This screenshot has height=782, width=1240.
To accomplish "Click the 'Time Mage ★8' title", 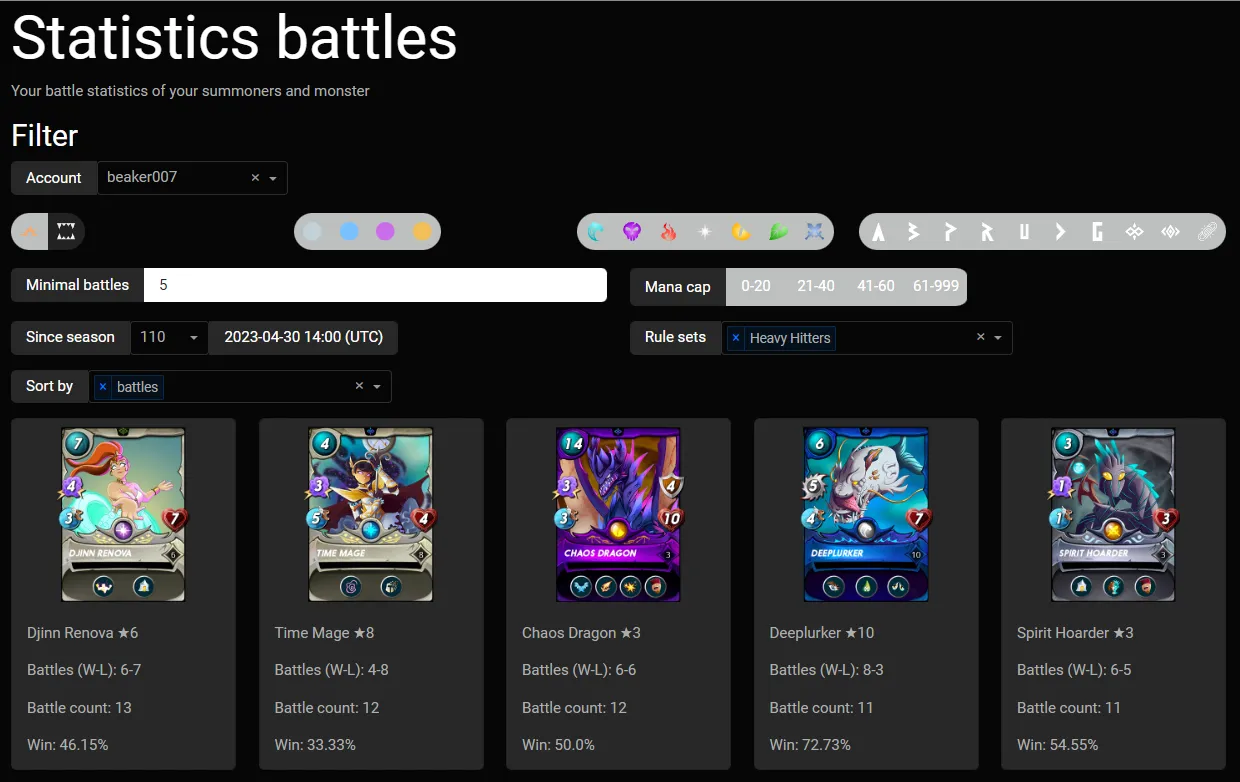I will pyautogui.click(x=324, y=633).
